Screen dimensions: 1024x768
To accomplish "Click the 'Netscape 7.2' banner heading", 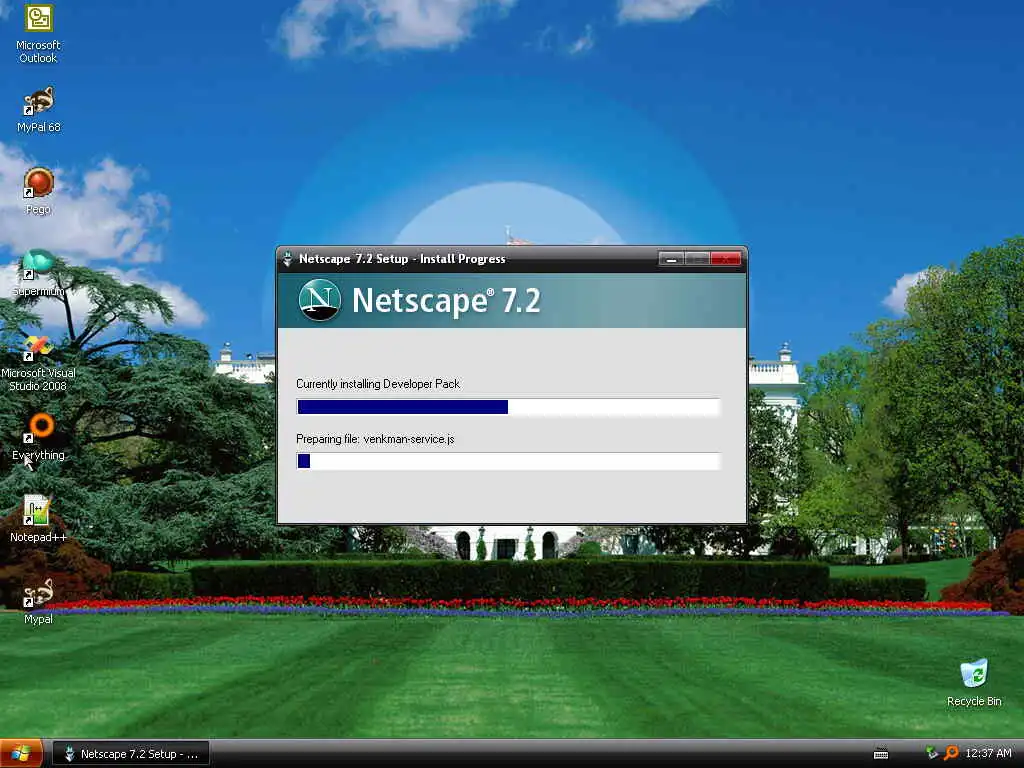I will [x=447, y=300].
